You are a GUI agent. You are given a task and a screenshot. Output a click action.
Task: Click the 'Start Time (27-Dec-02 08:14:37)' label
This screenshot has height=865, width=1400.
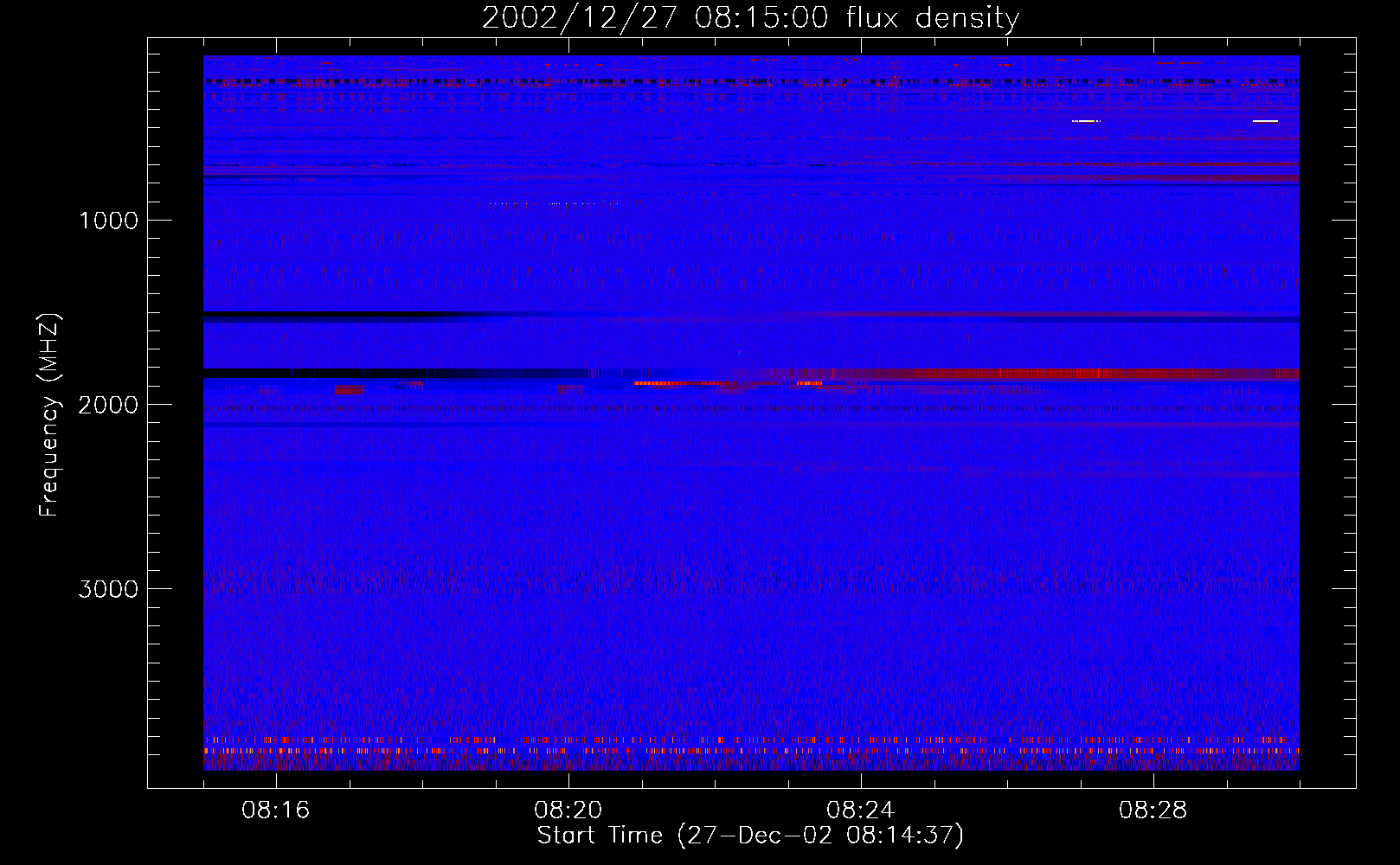pos(750,836)
